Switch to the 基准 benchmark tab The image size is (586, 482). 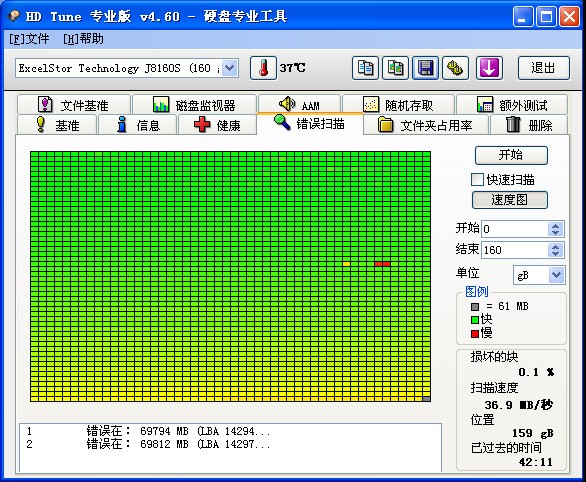pyautogui.click(x=57, y=125)
